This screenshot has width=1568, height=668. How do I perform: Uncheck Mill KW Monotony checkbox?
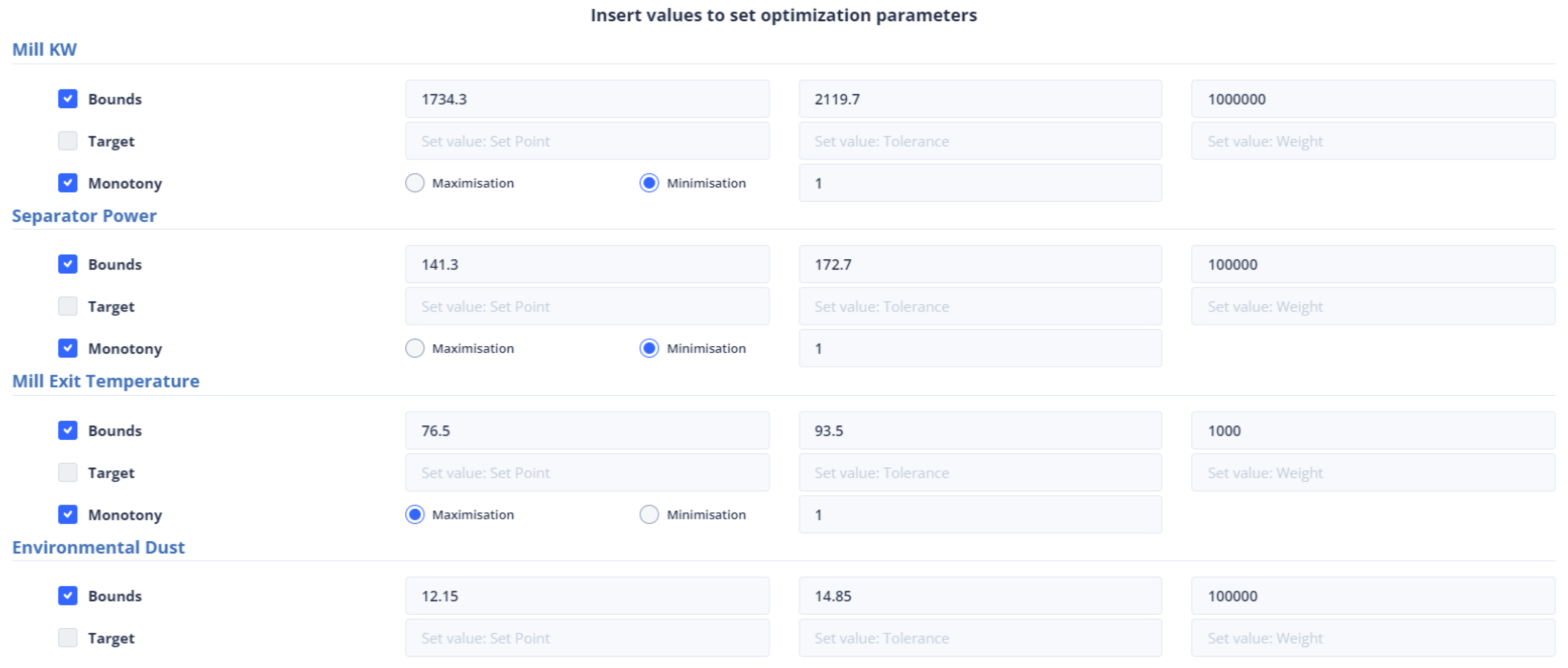(68, 182)
